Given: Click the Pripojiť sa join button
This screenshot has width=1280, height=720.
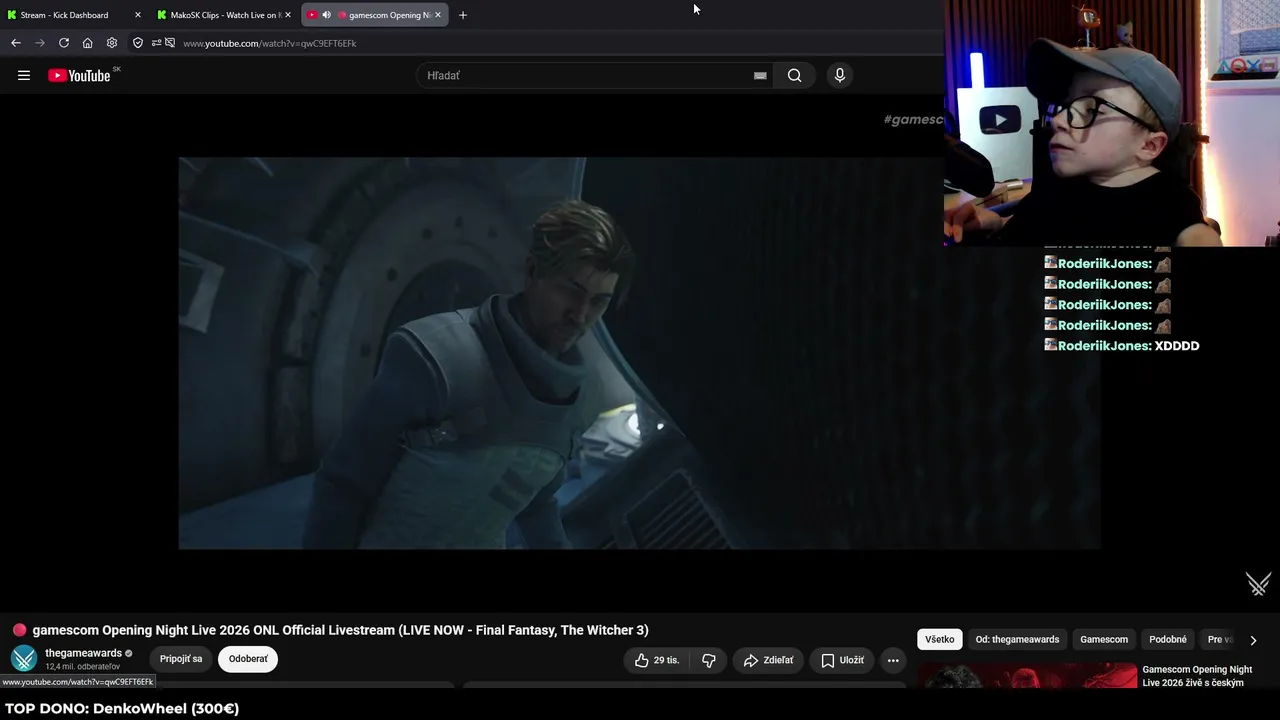Looking at the screenshot, I should (181, 659).
